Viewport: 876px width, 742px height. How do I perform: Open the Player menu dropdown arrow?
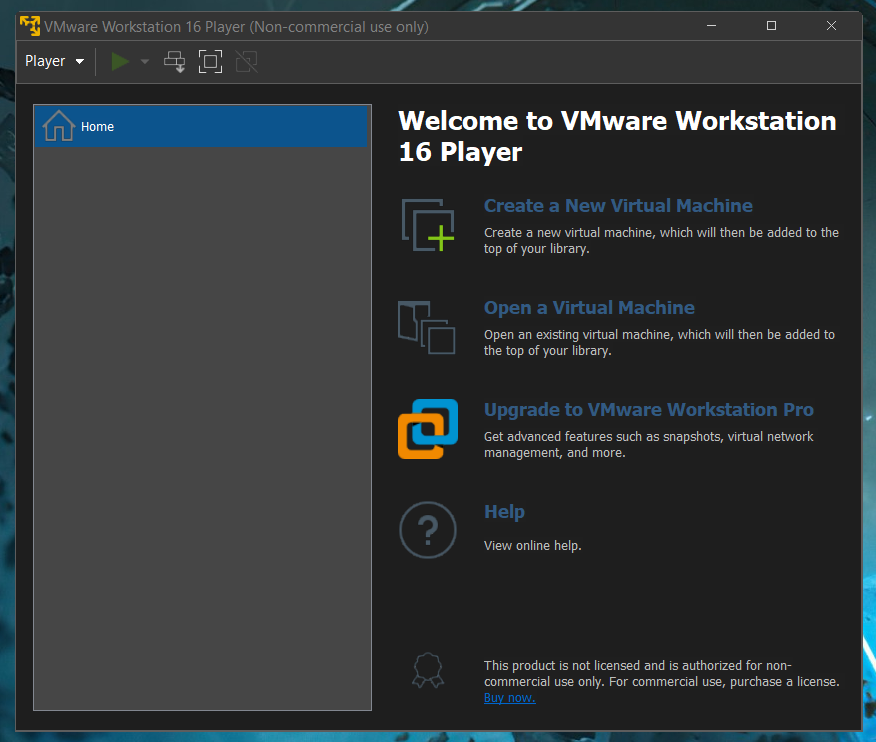[79, 61]
